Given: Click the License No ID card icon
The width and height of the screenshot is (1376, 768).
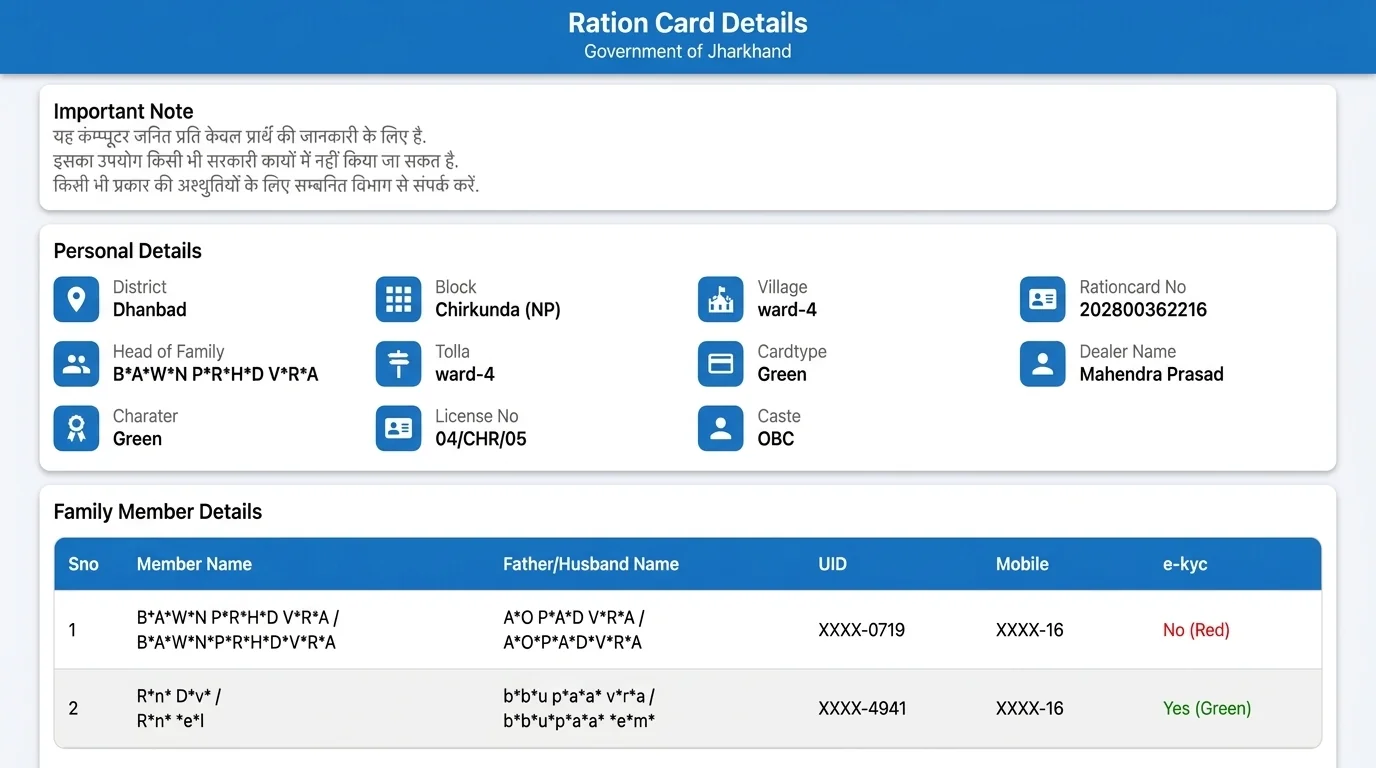Looking at the screenshot, I should 398,428.
